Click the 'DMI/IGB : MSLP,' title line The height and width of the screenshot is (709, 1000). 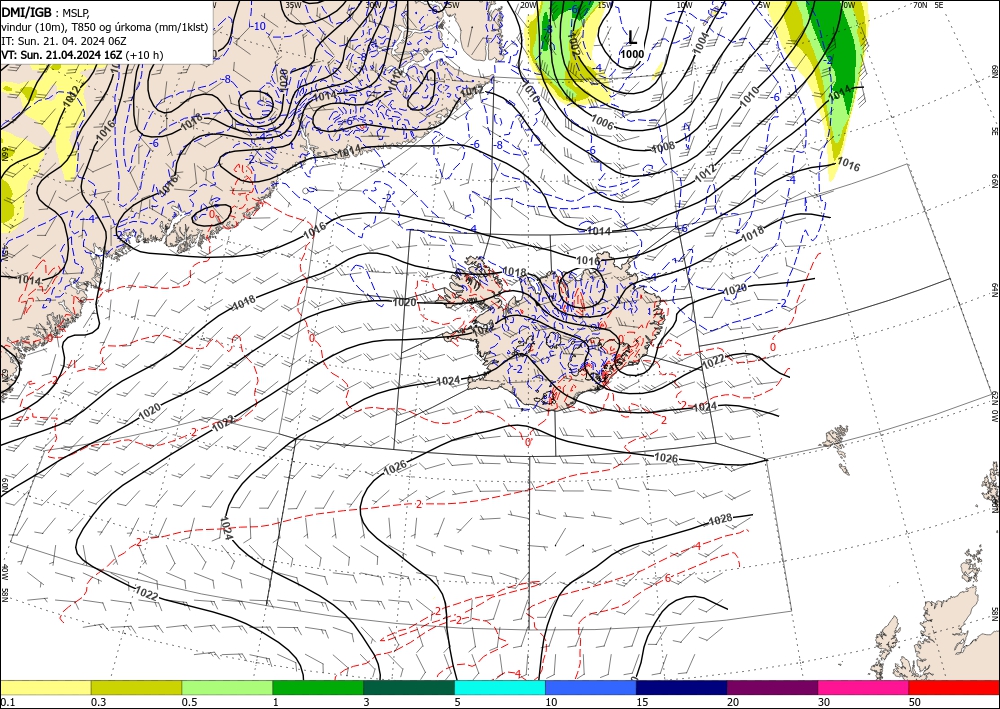pos(46,11)
